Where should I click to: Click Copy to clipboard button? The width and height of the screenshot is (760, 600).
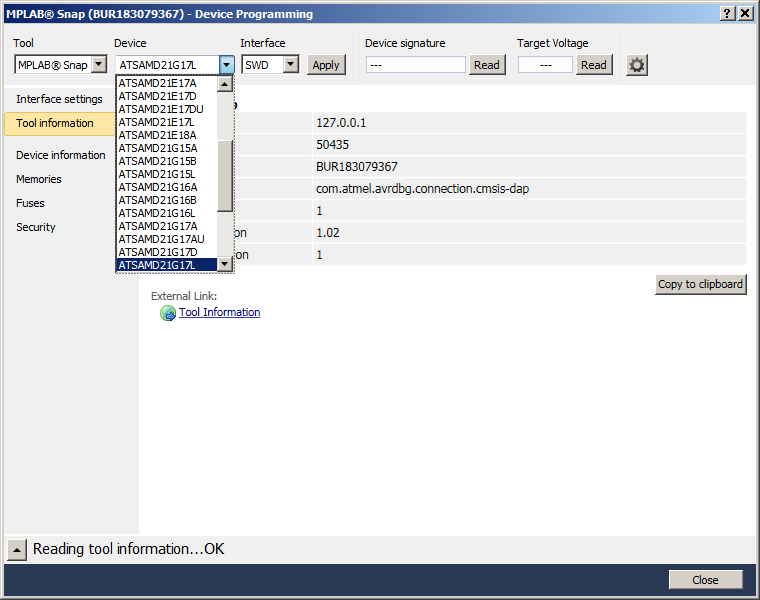[x=700, y=284]
